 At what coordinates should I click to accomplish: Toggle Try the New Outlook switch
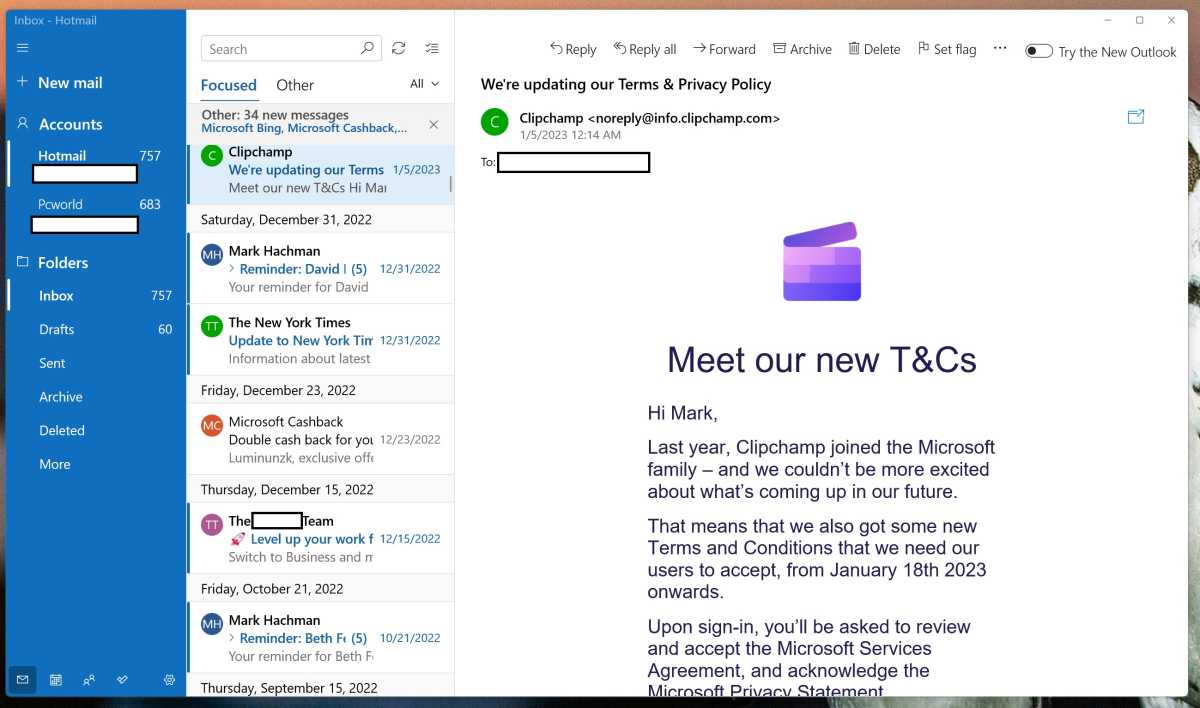click(1039, 51)
